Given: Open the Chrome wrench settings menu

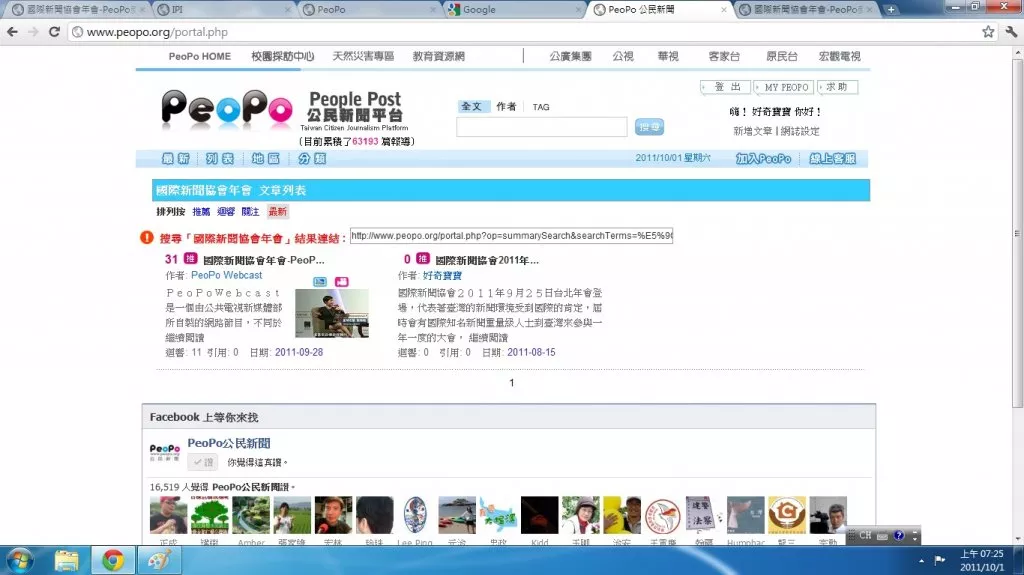Looking at the screenshot, I should (1011, 32).
